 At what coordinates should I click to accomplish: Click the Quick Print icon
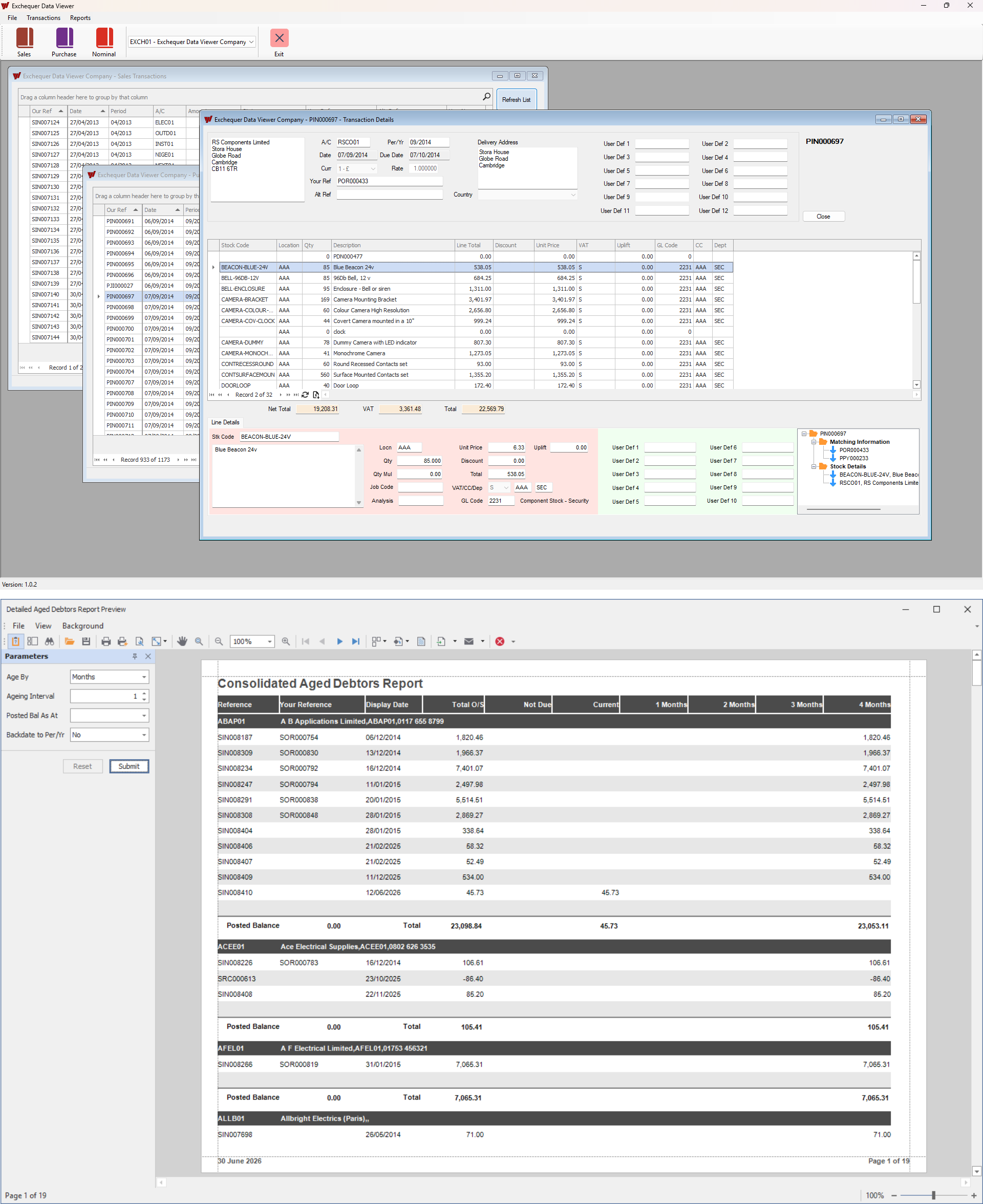pos(122,641)
